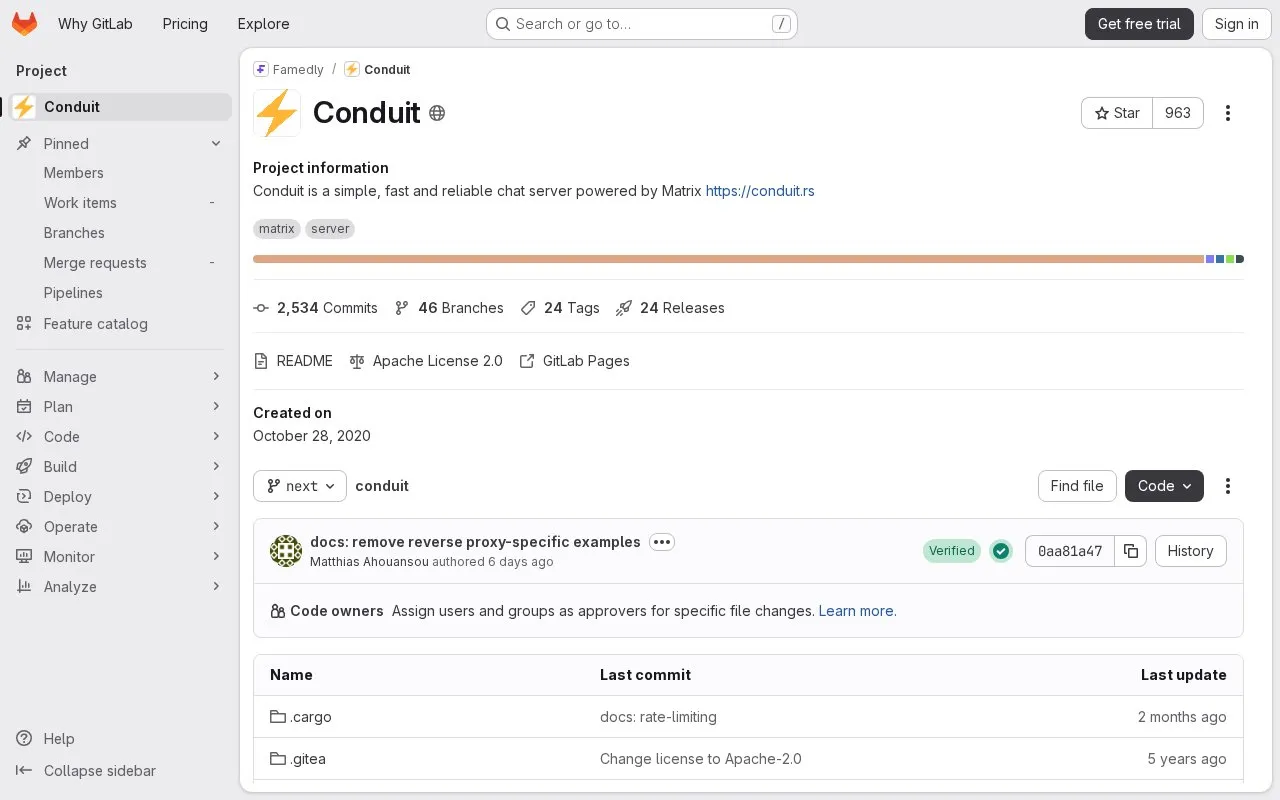The height and width of the screenshot is (800, 1280).
Task: Expand the Operate sidebar menu
Action: 120,527
